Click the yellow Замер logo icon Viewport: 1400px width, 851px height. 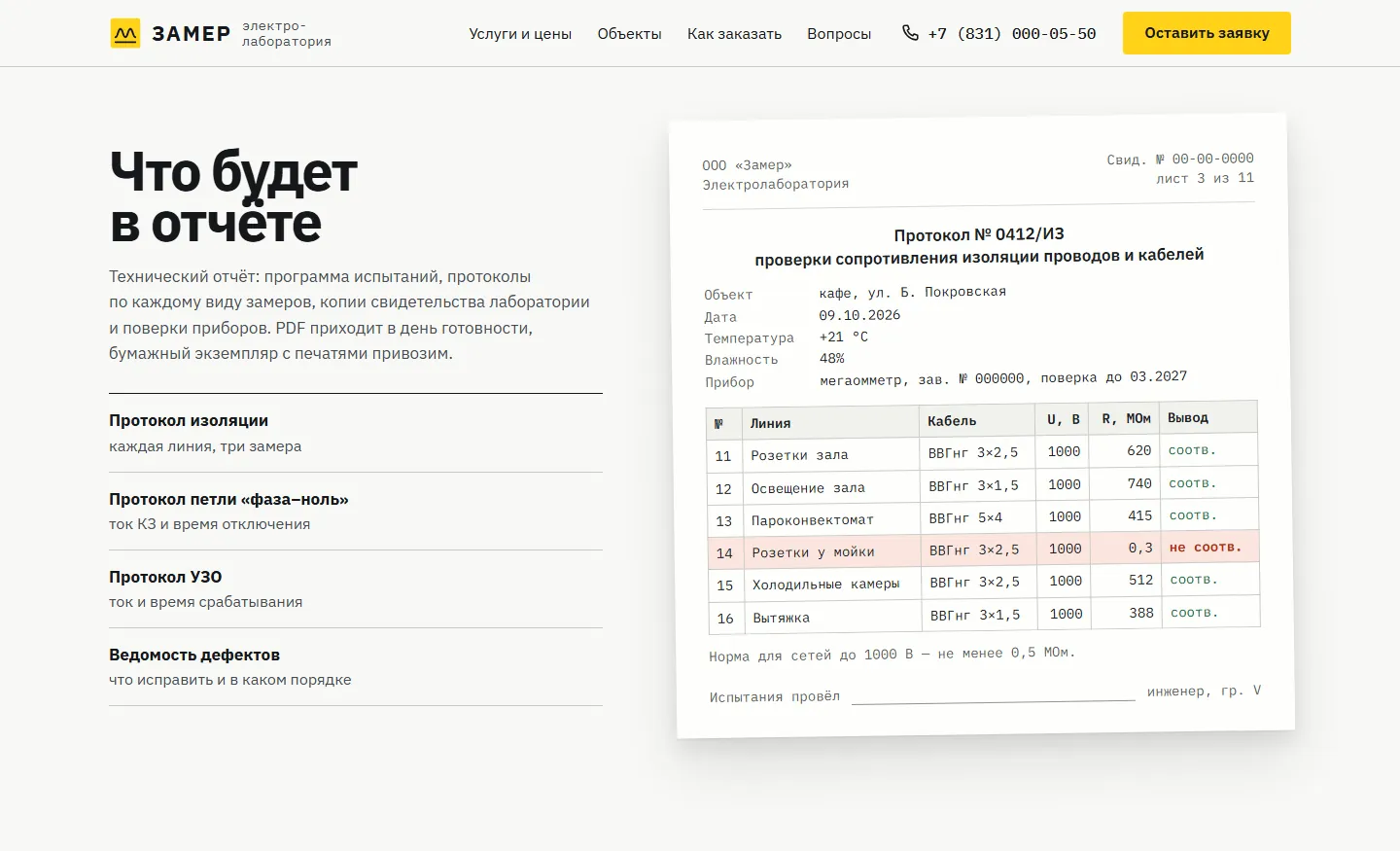click(125, 33)
